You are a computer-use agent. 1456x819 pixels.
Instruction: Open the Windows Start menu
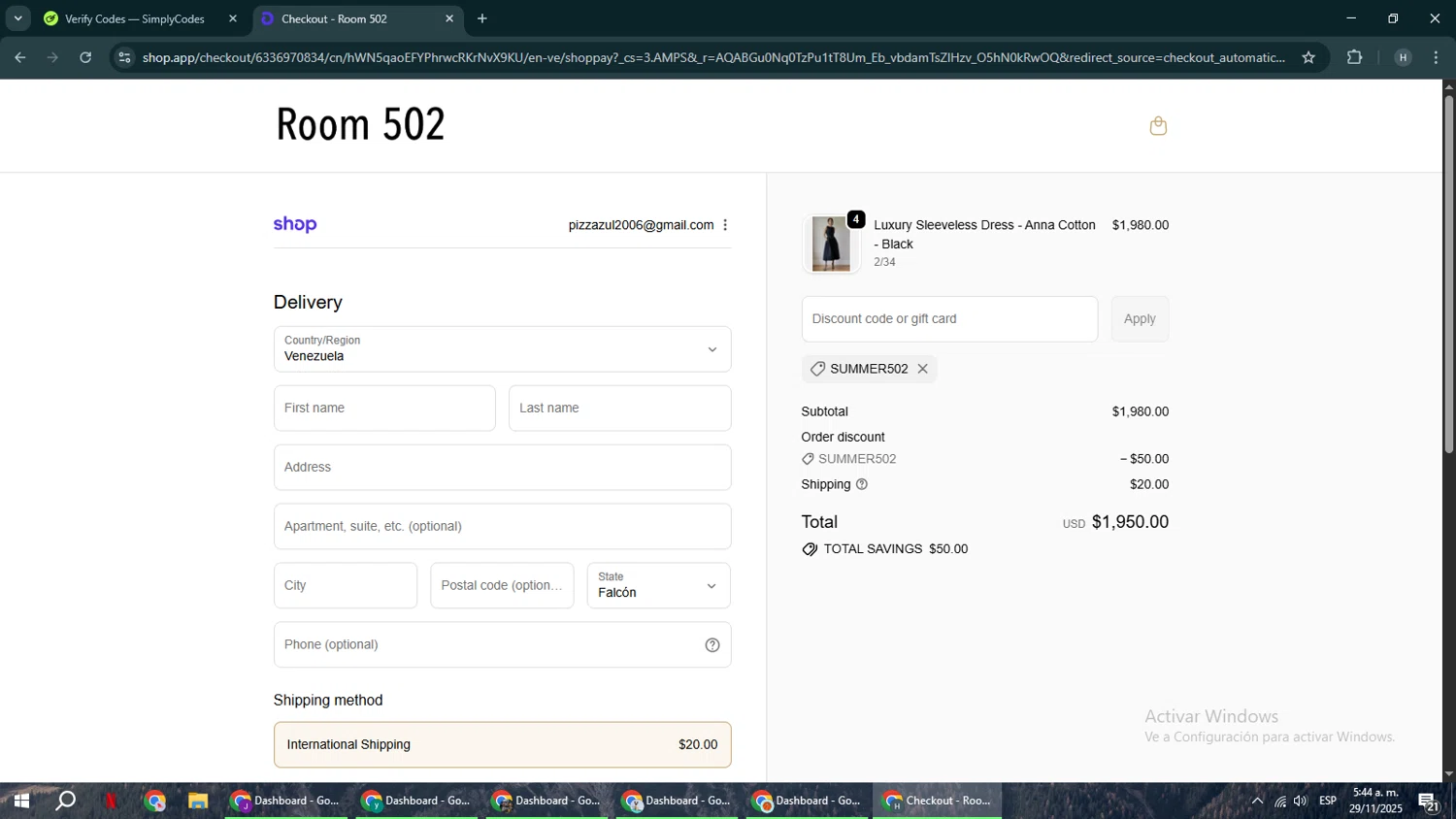click(x=20, y=802)
